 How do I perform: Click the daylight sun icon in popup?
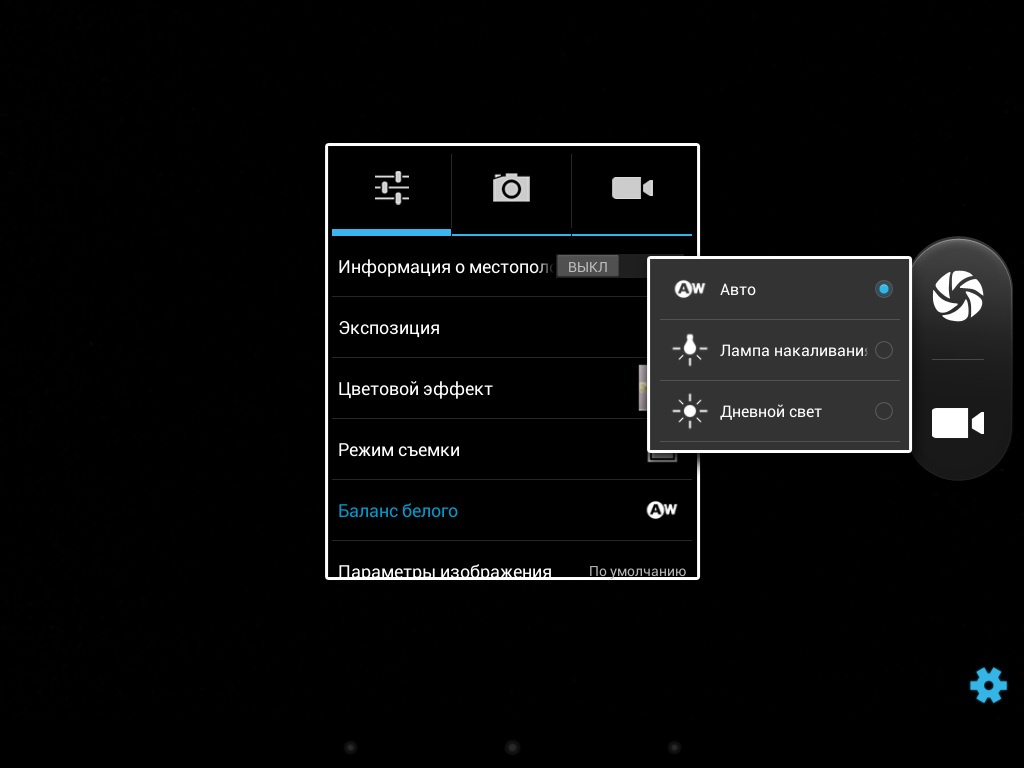click(690, 411)
